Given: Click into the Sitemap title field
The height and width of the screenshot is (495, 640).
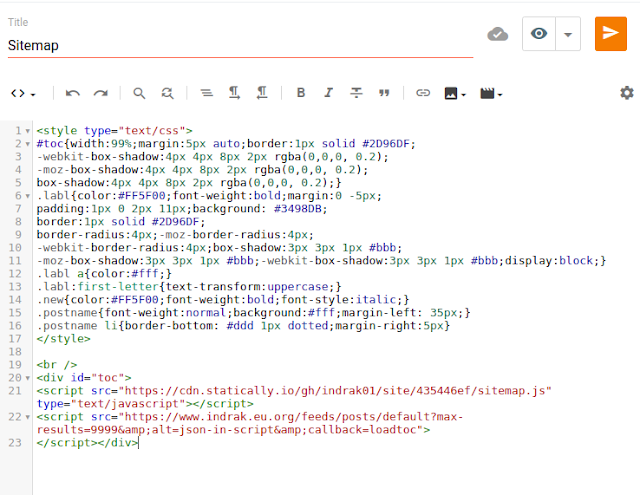Looking at the screenshot, I should pyautogui.click(x=240, y=45).
